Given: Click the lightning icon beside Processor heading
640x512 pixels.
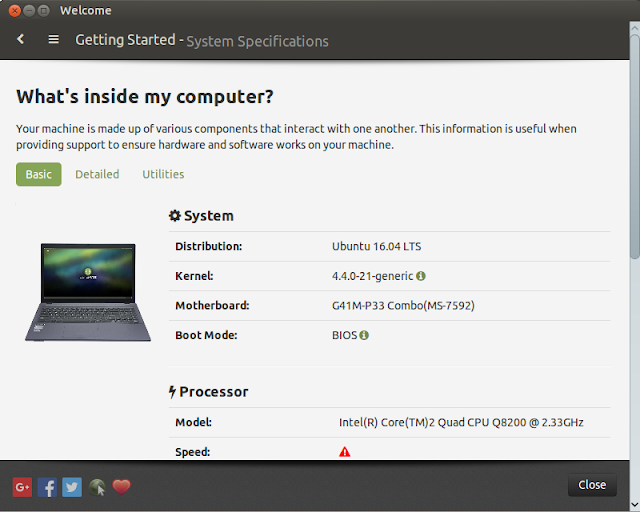Looking at the screenshot, I should point(172,392).
